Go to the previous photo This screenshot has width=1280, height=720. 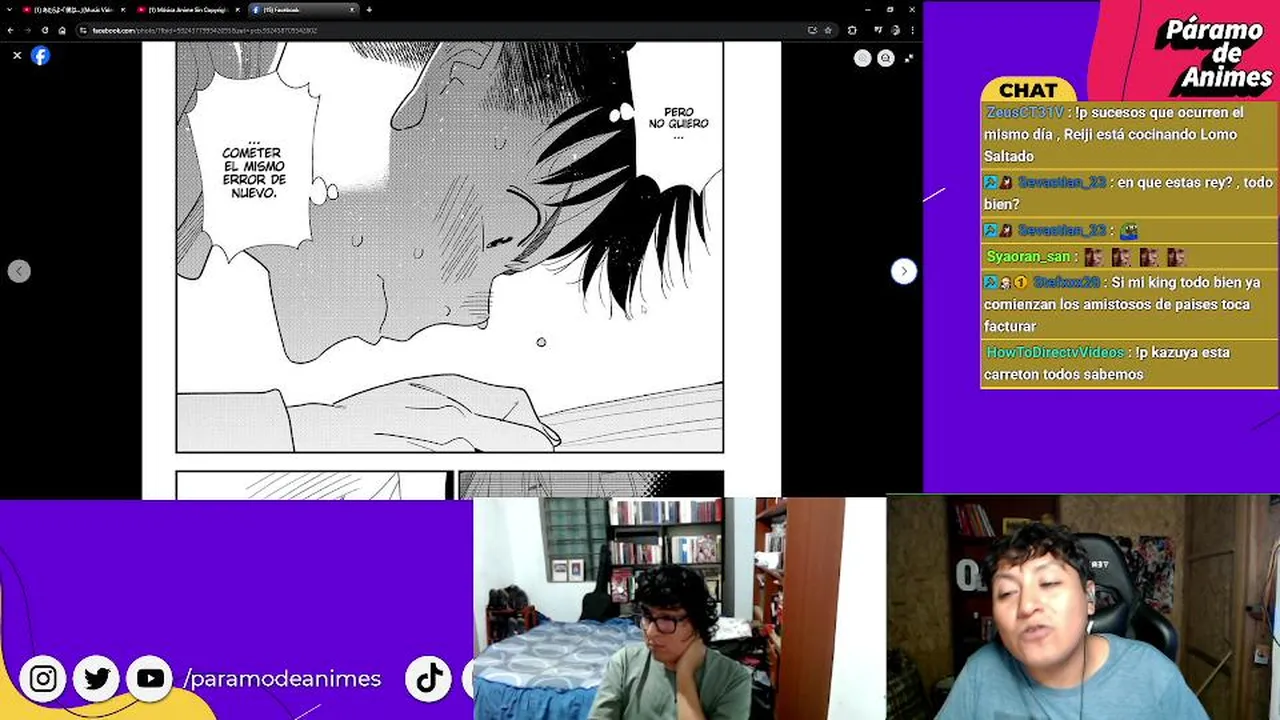tap(19, 271)
